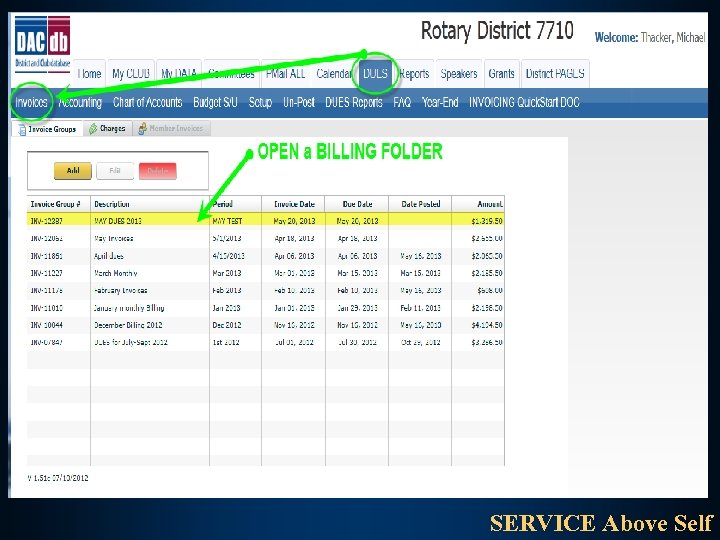This screenshot has width=720, height=540.
Task: Click the Edit button
Action: (x=115, y=171)
